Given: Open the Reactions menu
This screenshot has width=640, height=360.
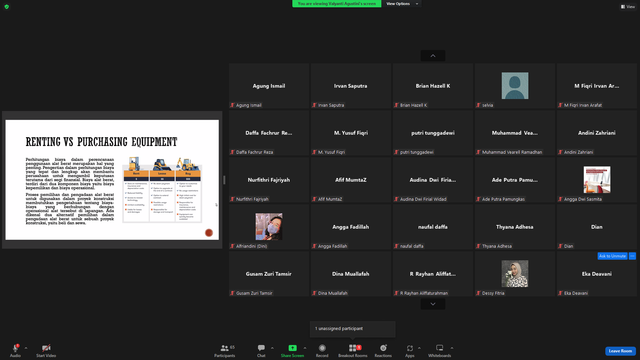Looking at the screenshot, I should pos(383,350).
